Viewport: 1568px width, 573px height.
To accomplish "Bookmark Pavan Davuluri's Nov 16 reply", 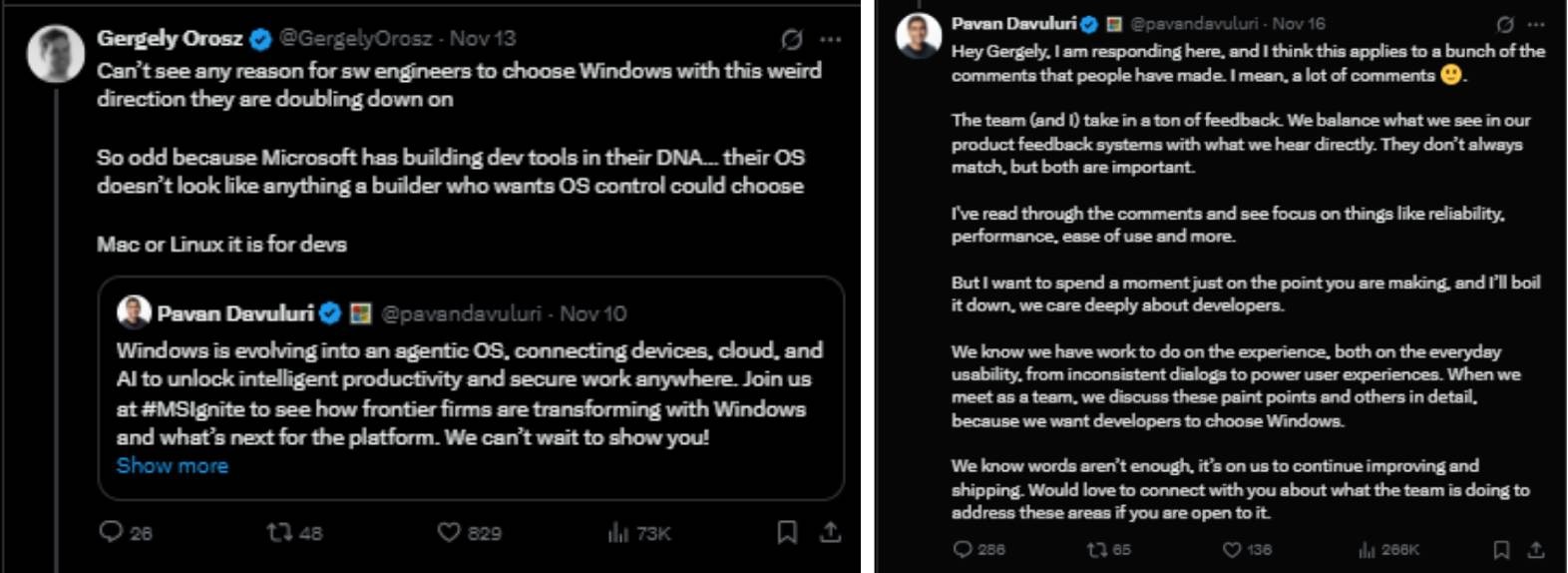I will tap(1501, 549).
